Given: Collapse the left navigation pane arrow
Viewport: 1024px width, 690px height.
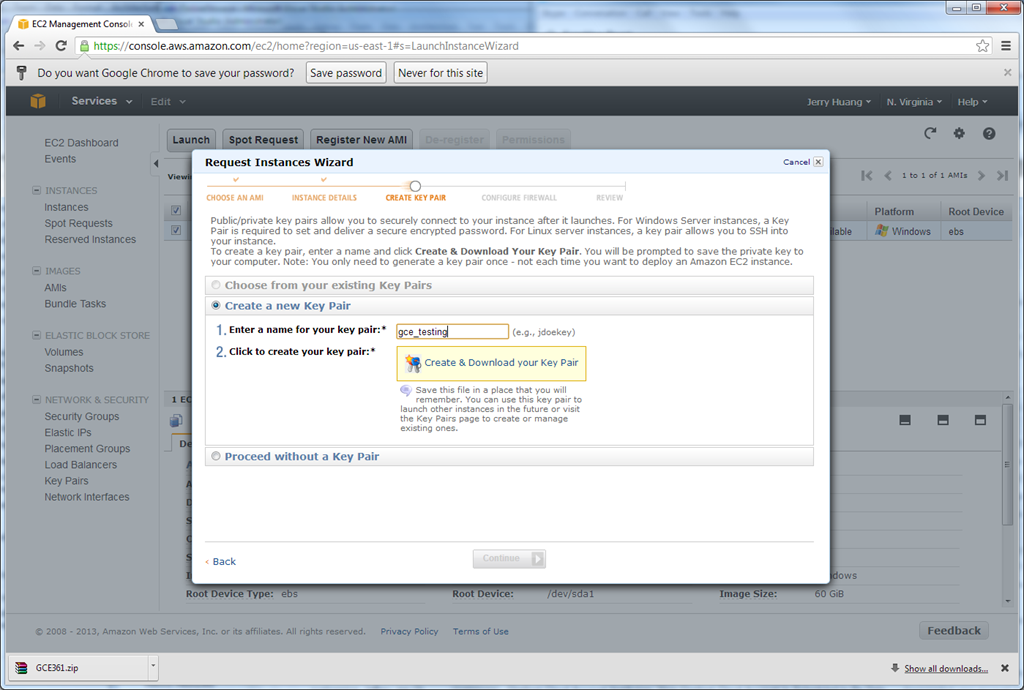Looking at the screenshot, I should (x=155, y=163).
